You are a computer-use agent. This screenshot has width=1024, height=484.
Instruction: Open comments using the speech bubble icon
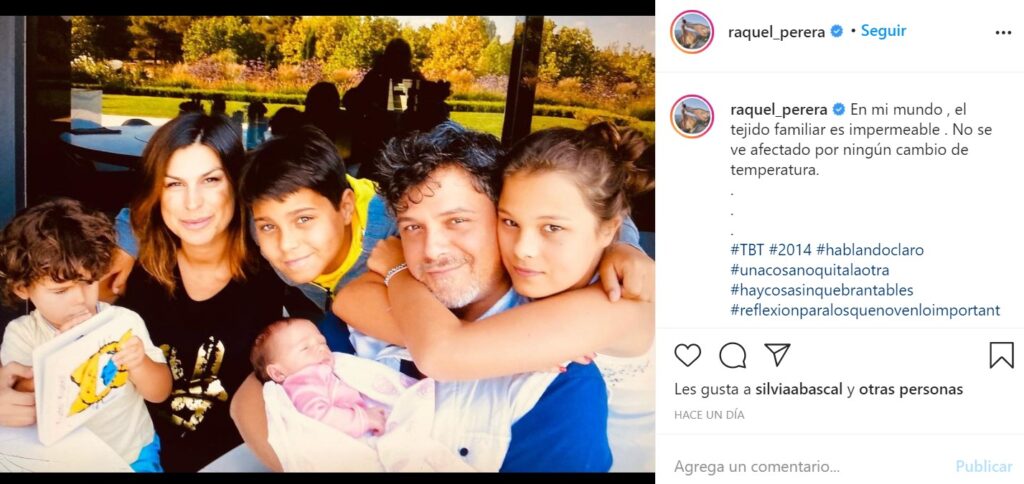coord(733,355)
